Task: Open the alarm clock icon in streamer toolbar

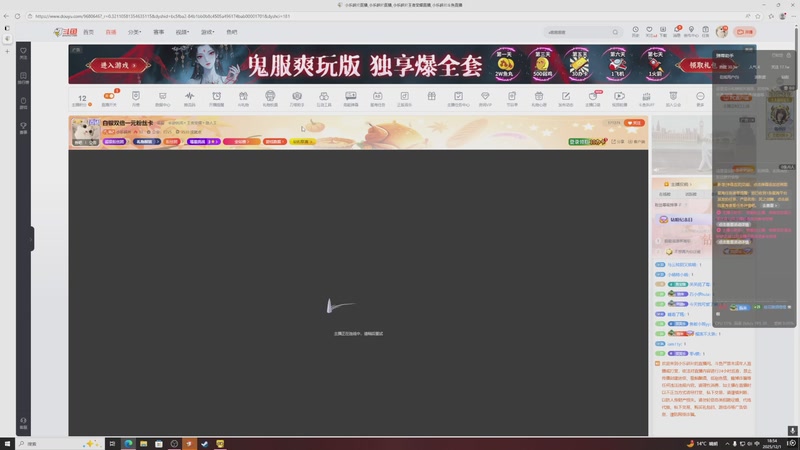Action: click(x=216, y=96)
